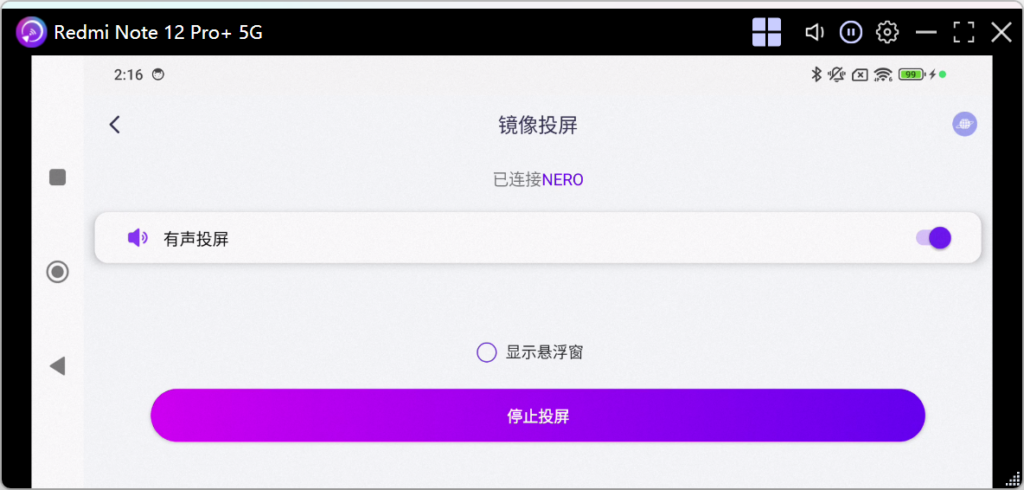Enter fullscreen with the corner-brackets icon
The height and width of the screenshot is (490, 1024).
click(x=963, y=32)
